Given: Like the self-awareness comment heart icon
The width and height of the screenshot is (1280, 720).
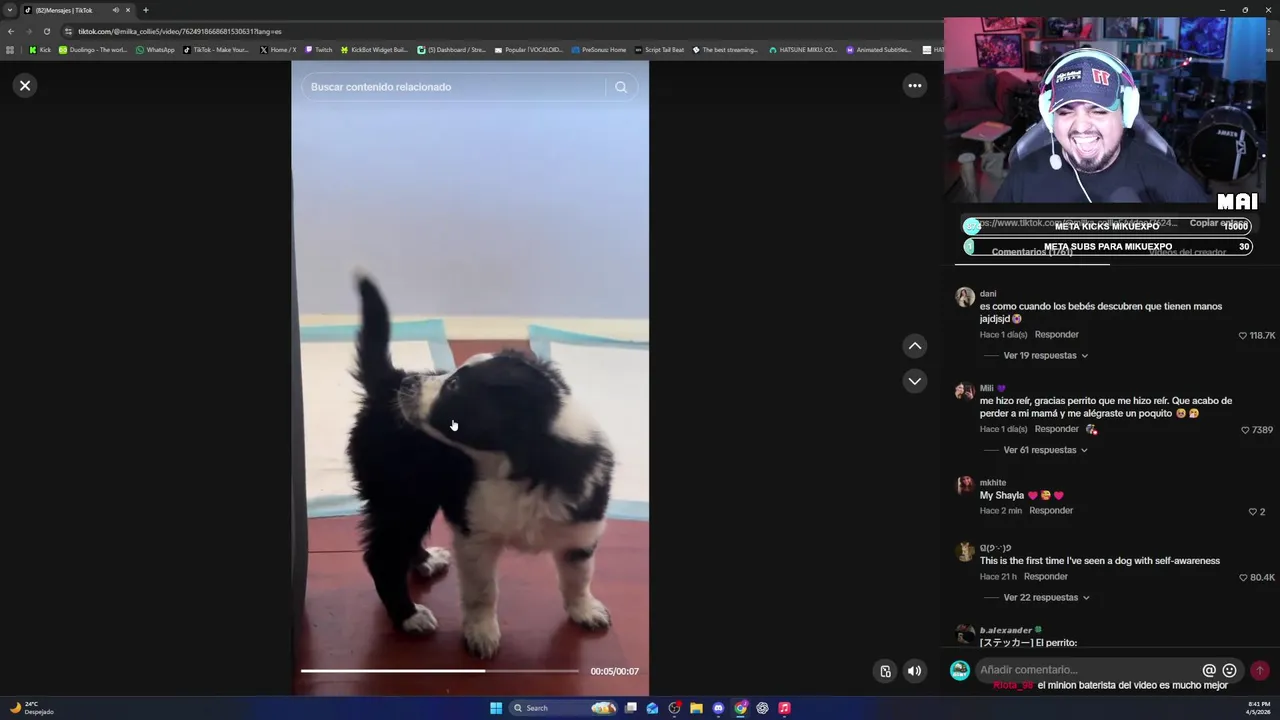Looking at the screenshot, I should tap(1243, 578).
